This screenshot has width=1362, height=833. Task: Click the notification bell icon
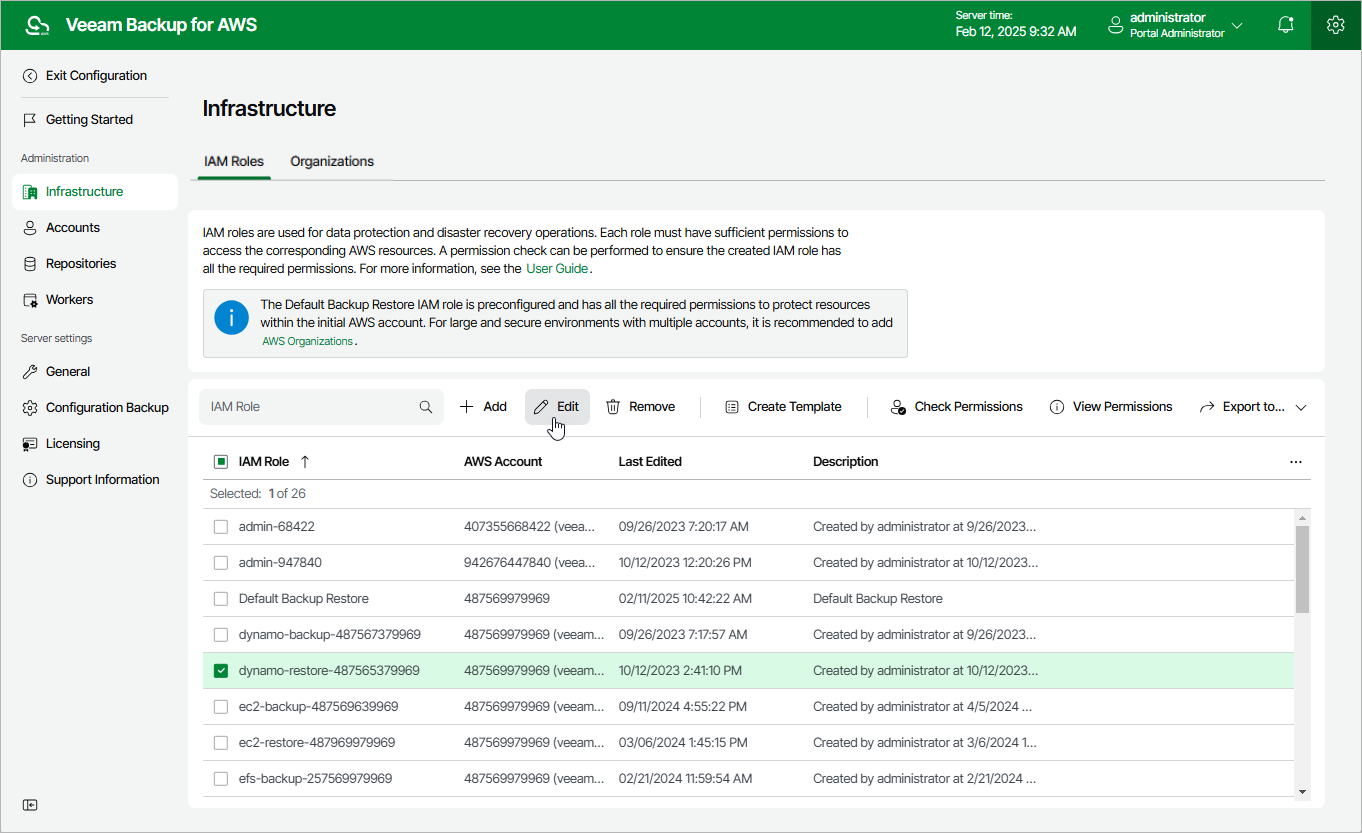point(1286,25)
